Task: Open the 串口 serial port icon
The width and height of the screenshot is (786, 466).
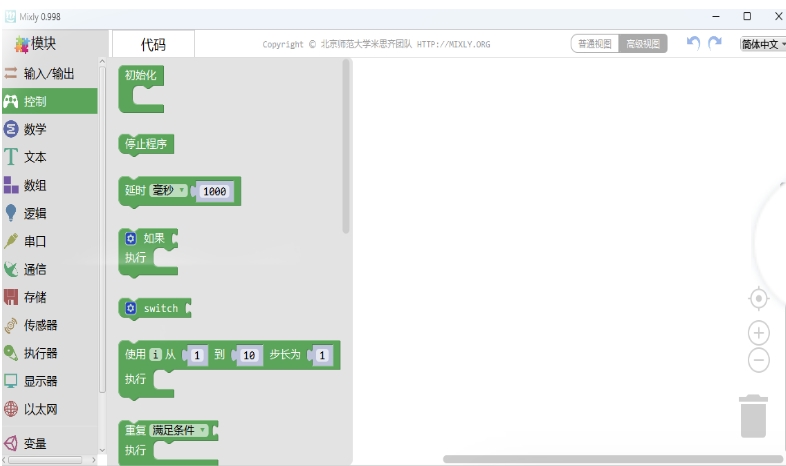Action: (11, 241)
